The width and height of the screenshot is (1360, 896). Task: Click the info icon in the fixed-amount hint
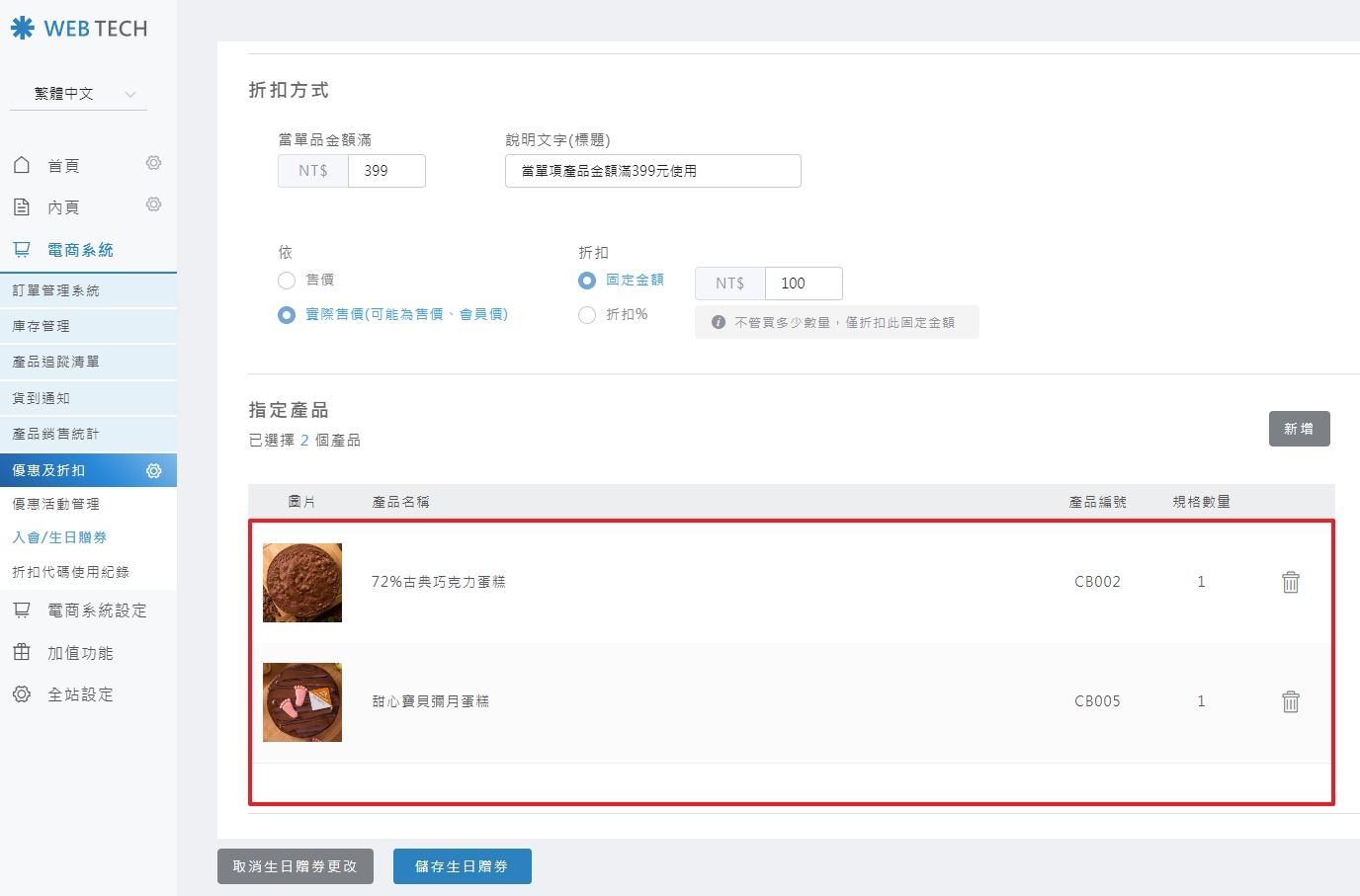719,322
